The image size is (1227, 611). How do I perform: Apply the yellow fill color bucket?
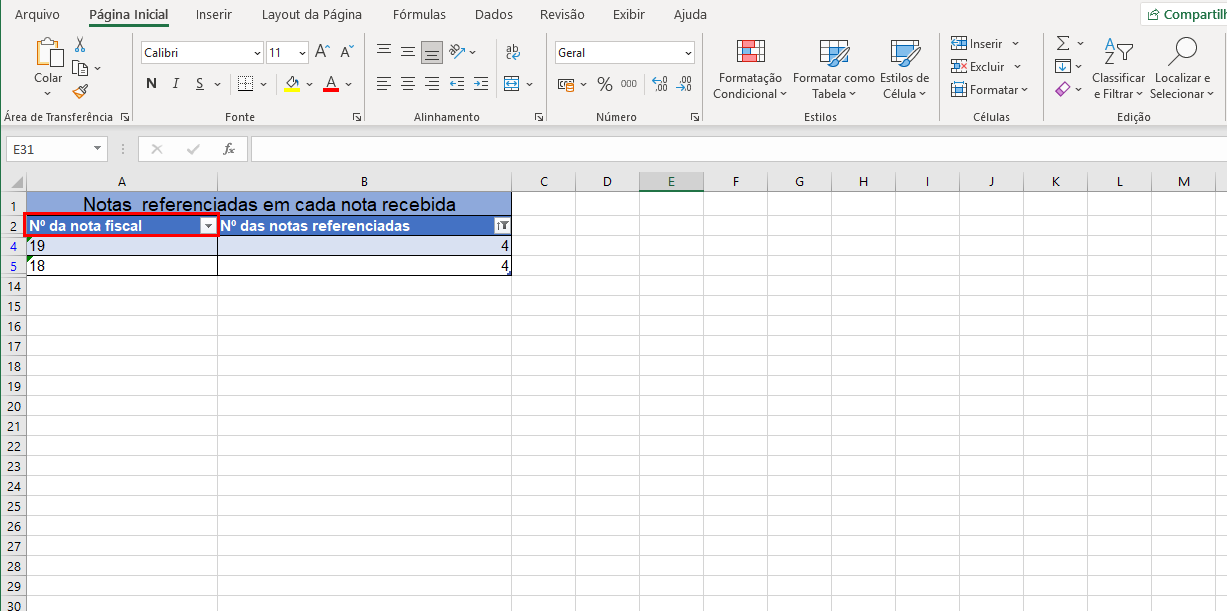point(292,84)
